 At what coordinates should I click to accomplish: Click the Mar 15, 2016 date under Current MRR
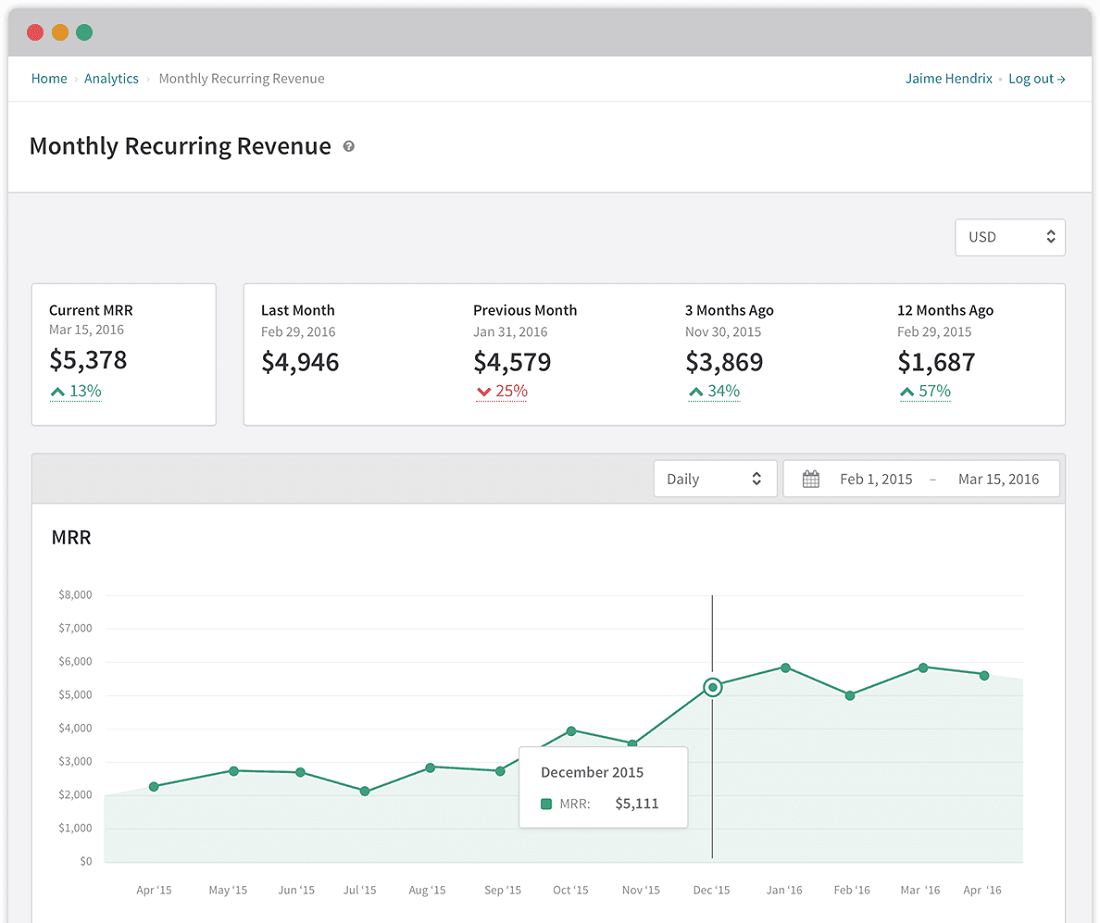click(x=86, y=330)
